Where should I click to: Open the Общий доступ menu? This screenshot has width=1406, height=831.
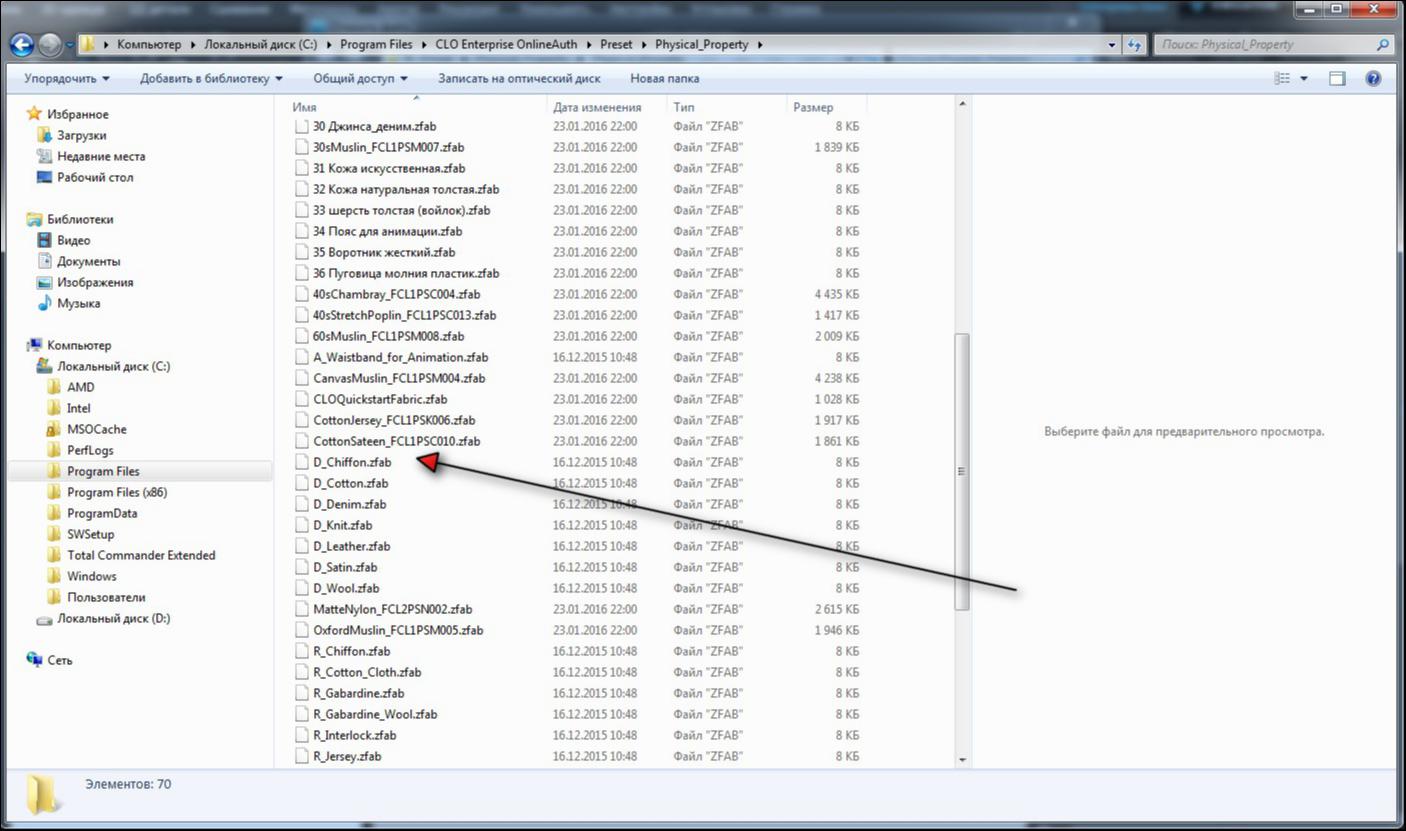click(x=360, y=78)
